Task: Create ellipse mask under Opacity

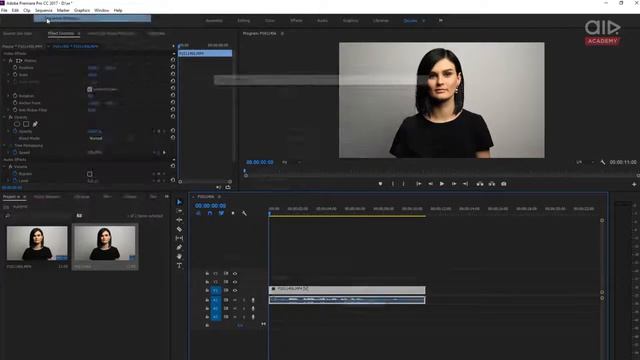Action: tap(17, 124)
